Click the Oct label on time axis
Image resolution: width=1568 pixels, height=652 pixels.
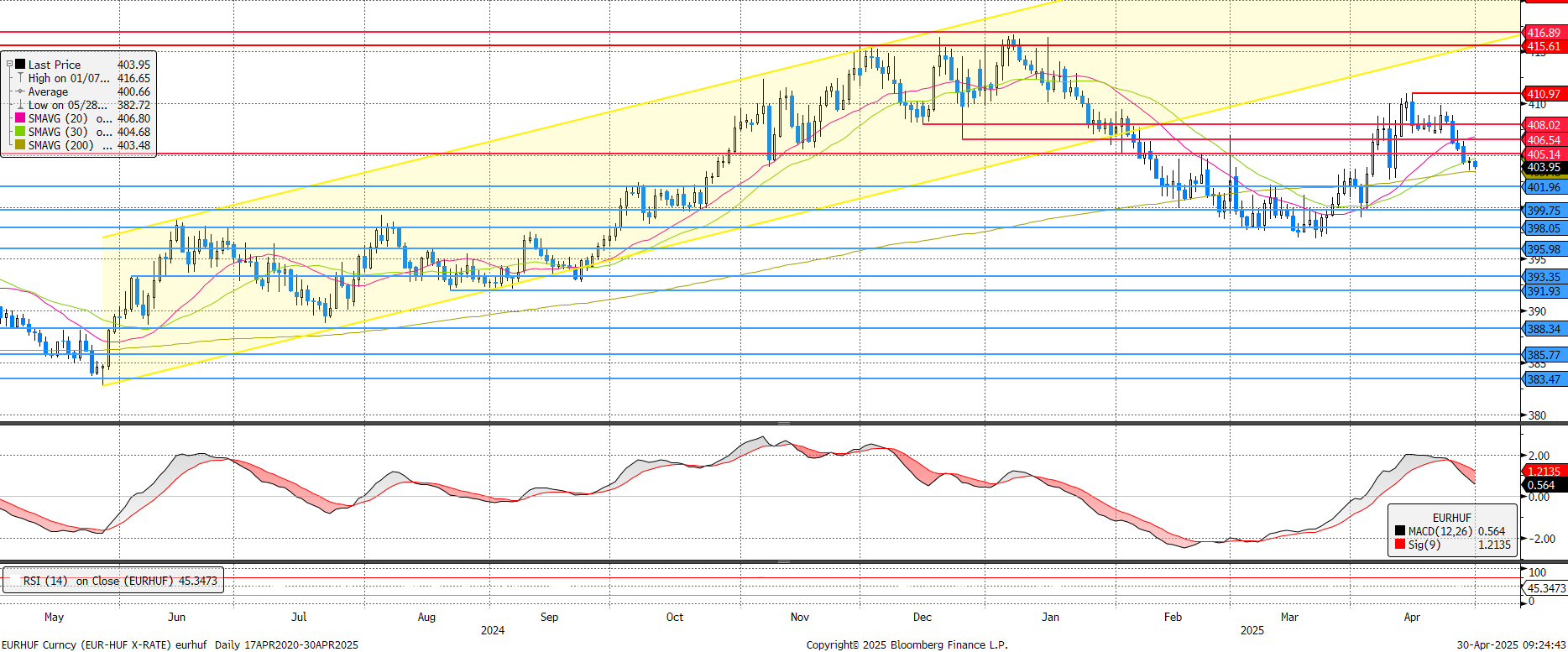pos(675,617)
